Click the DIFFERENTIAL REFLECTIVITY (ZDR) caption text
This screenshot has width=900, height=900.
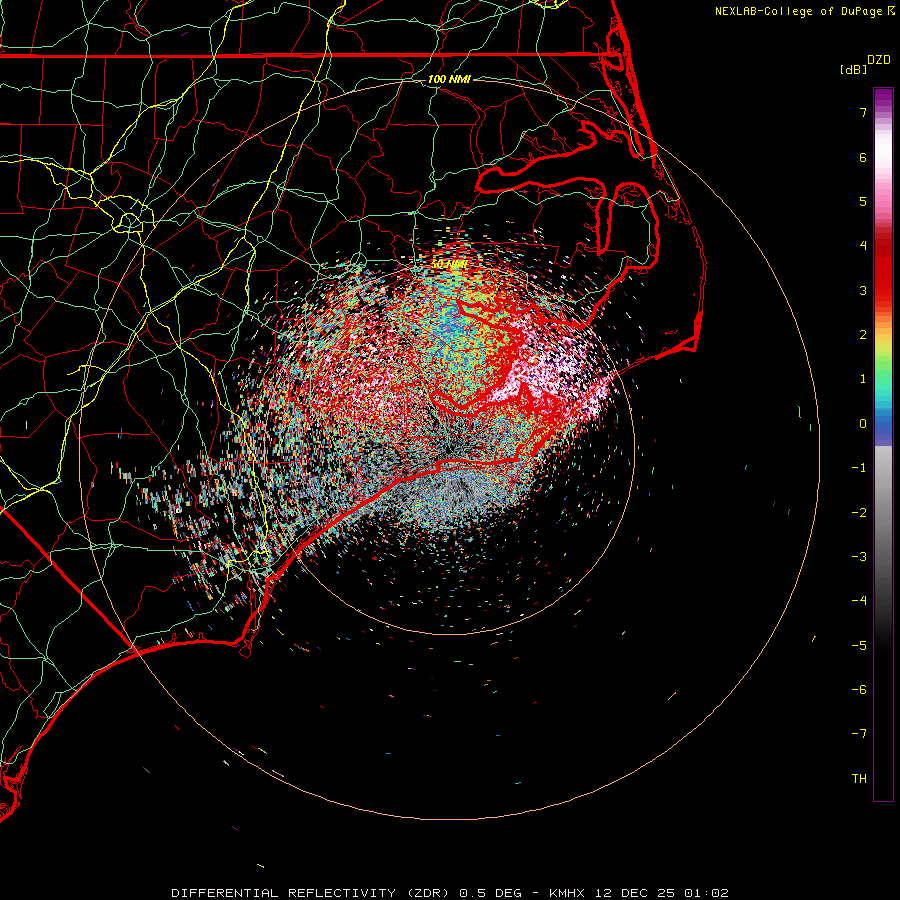tap(312, 893)
